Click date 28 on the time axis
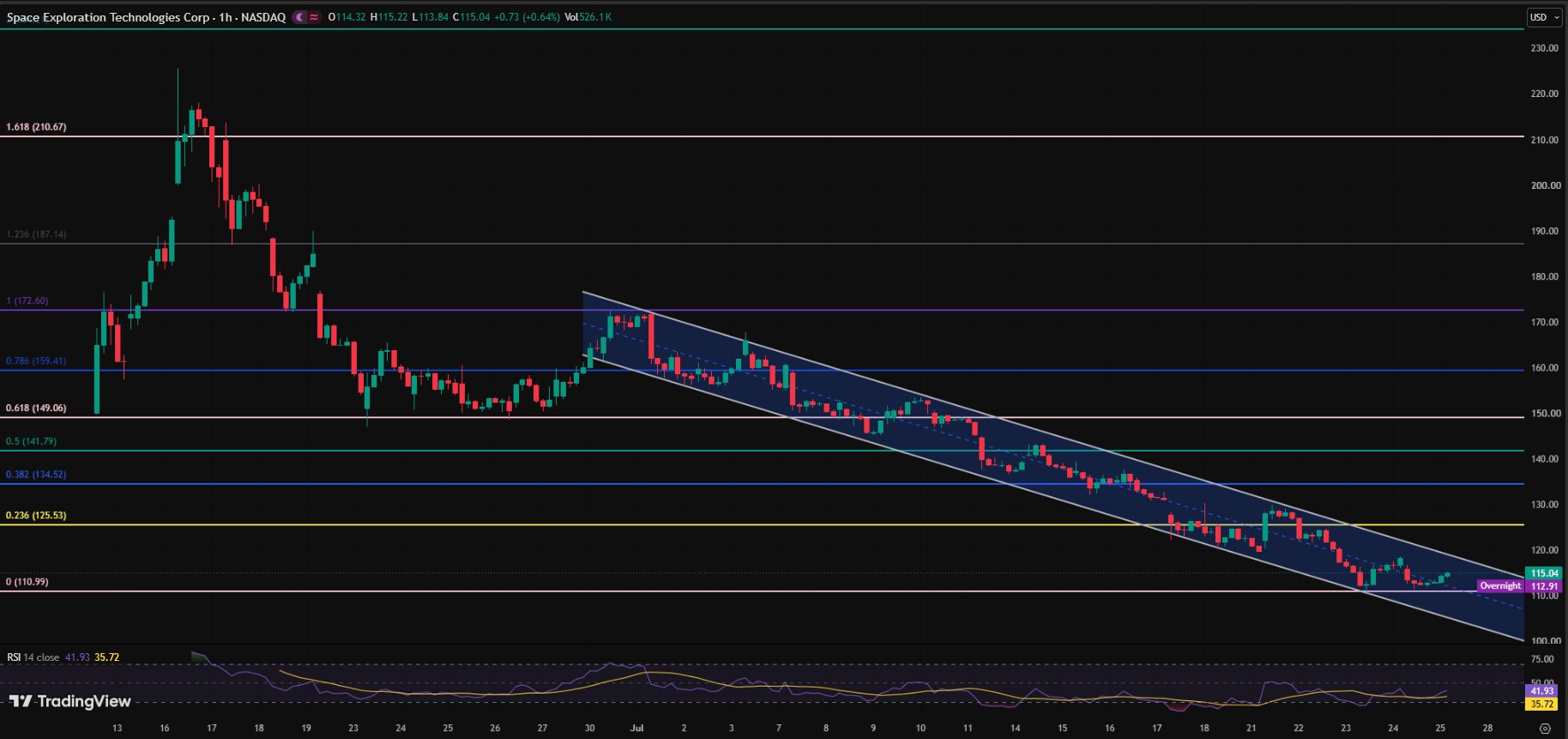 tap(1487, 728)
